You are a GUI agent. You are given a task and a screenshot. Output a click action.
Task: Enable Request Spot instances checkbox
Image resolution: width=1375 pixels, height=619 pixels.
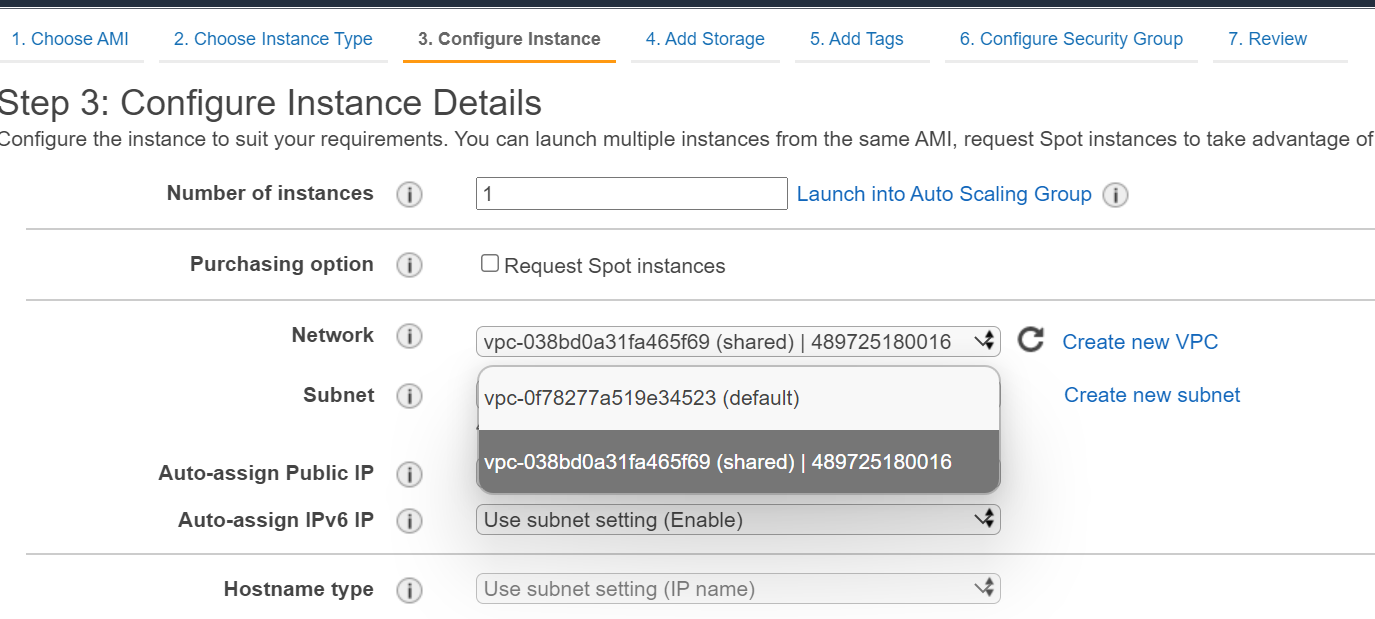click(490, 263)
